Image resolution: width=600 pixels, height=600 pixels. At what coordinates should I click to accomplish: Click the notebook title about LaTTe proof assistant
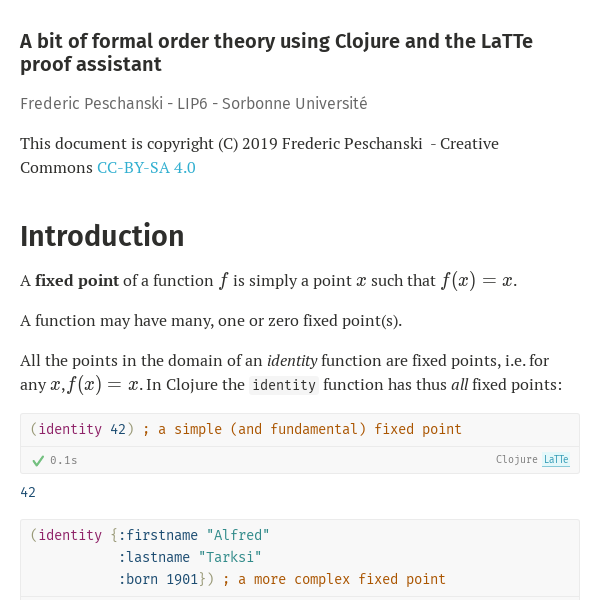click(x=276, y=52)
